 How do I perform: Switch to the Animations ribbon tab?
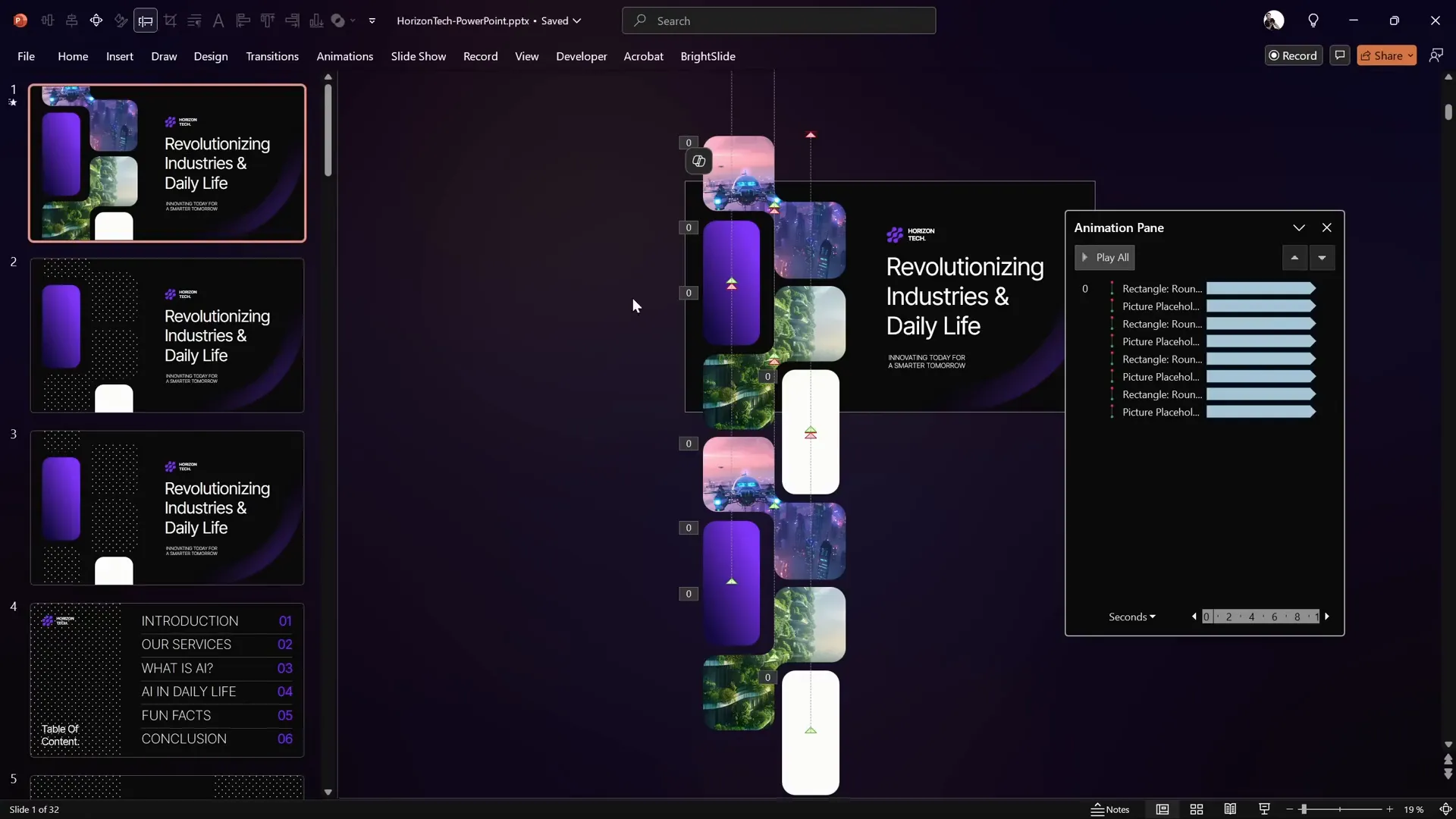pyautogui.click(x=345, y=56)
